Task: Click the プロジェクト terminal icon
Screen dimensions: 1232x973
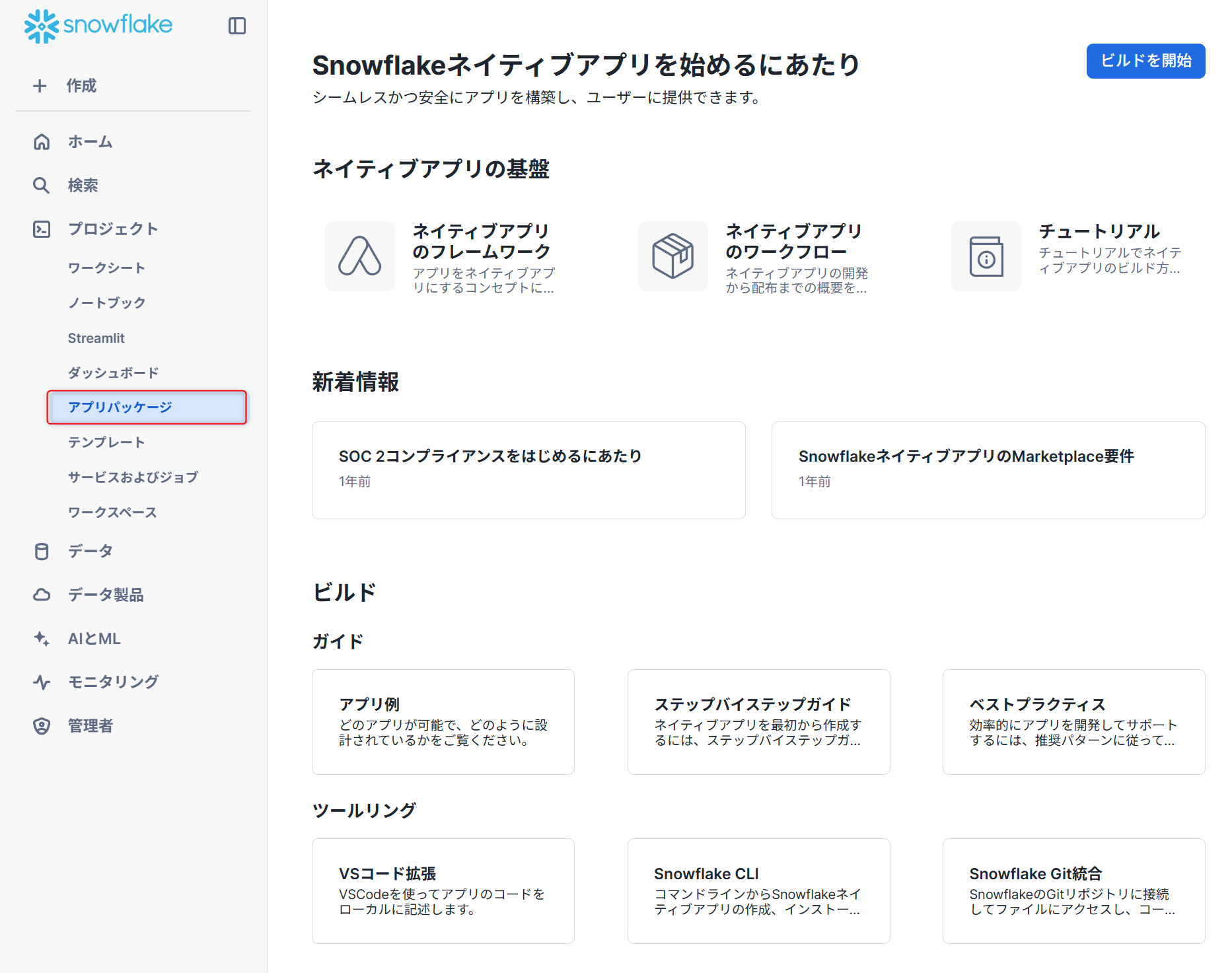Action: coord(42,229)
